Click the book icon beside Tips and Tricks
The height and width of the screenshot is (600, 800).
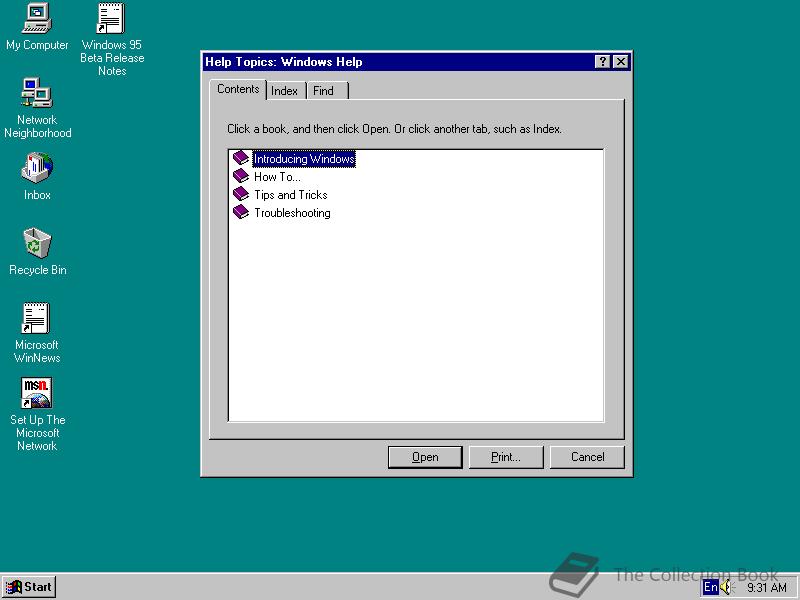[x=241, y=194]
